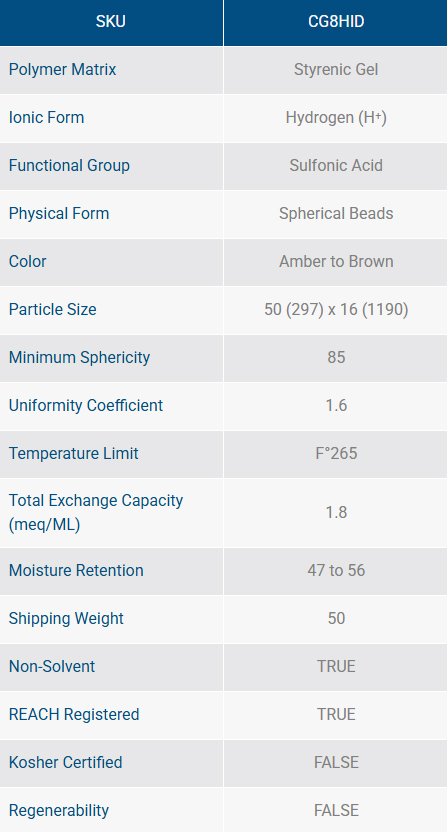
Task: Select the Moisture Retention value 47 to 56
Action: tap(336, 570)
